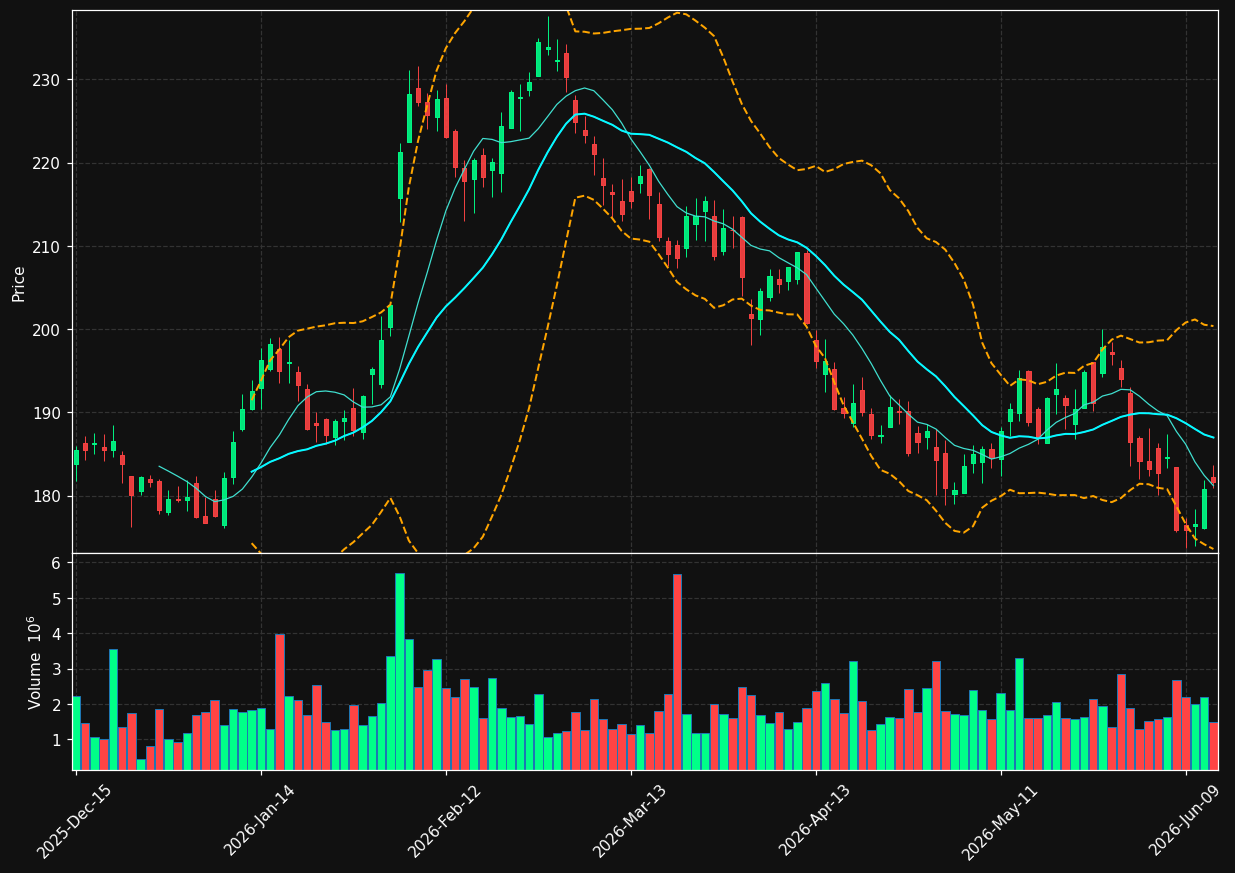
Task: Click the 2026-Mar-13 date label
Action: (630, 822)
